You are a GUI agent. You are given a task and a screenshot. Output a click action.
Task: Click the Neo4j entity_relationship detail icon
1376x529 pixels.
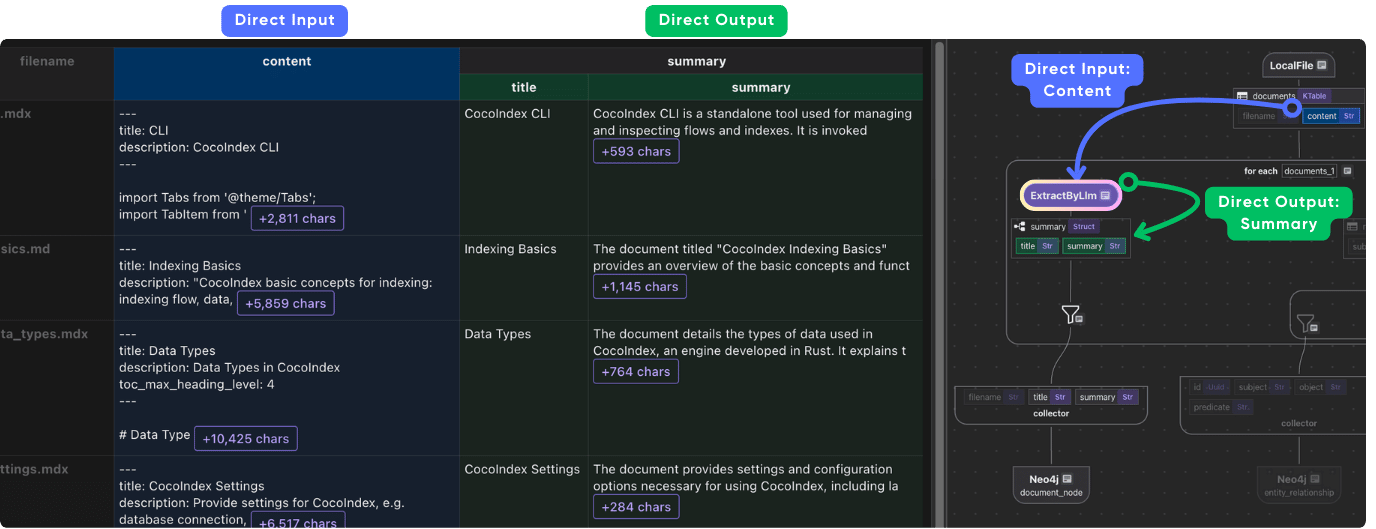coord(1315,479)
